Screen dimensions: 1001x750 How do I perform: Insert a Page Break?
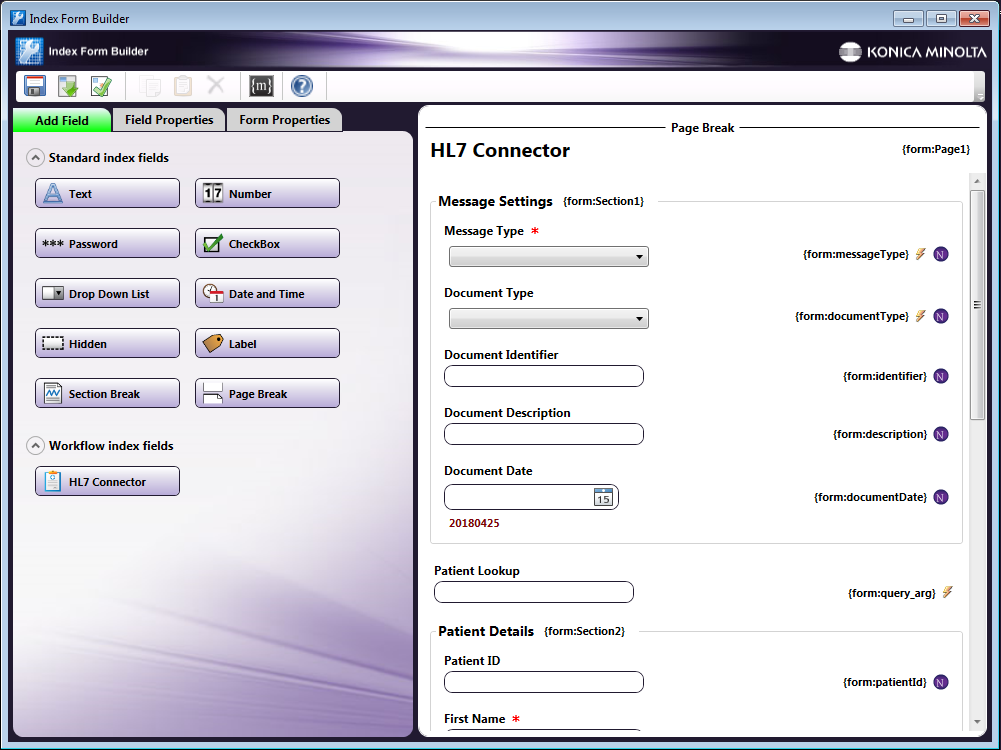[267, 393]
